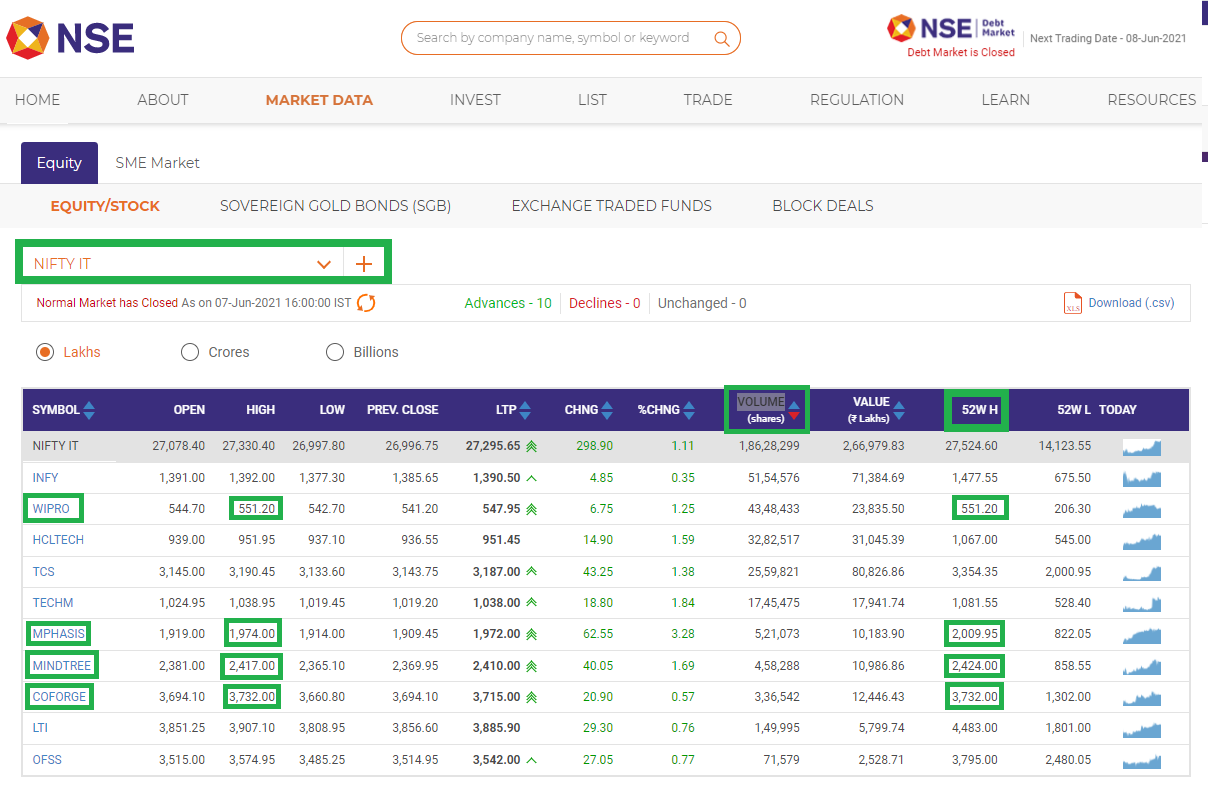Select the Billions radio button

point(335,352)
